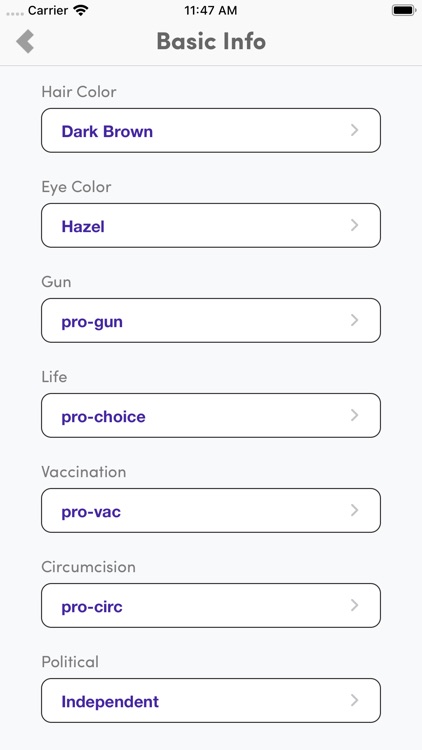Image resolution: width=422 pixels, height=750 pixels.
Task: Click the chevron beside pro-gun
Action: pyautogui.click(x=355, y=320)
